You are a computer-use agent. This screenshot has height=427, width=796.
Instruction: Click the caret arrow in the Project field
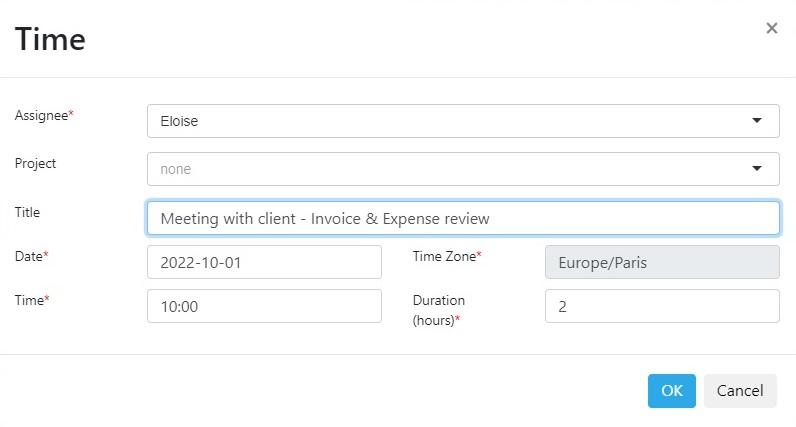pos(756,169)
